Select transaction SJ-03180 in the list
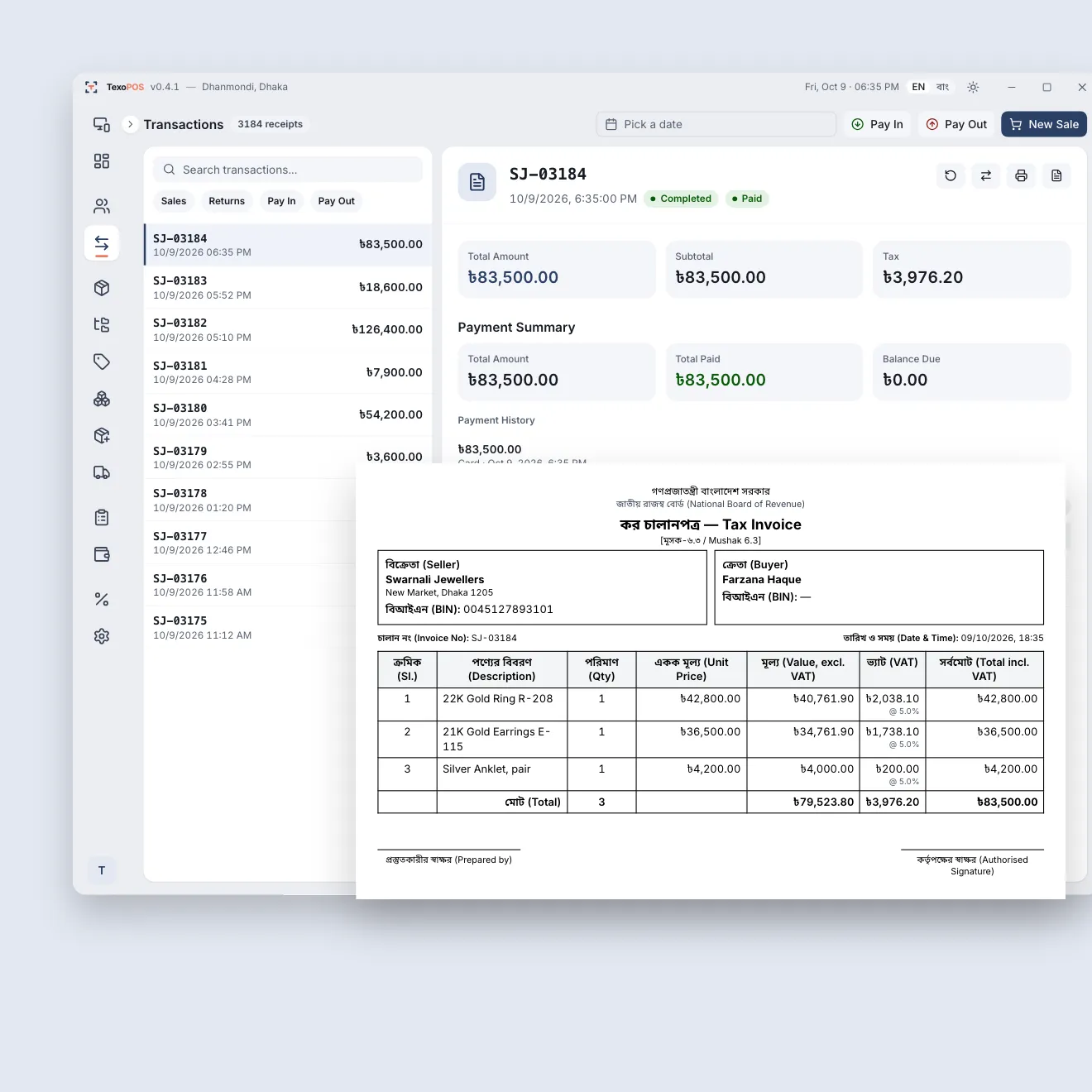Screen dimensions: 1092x1092 288,414
